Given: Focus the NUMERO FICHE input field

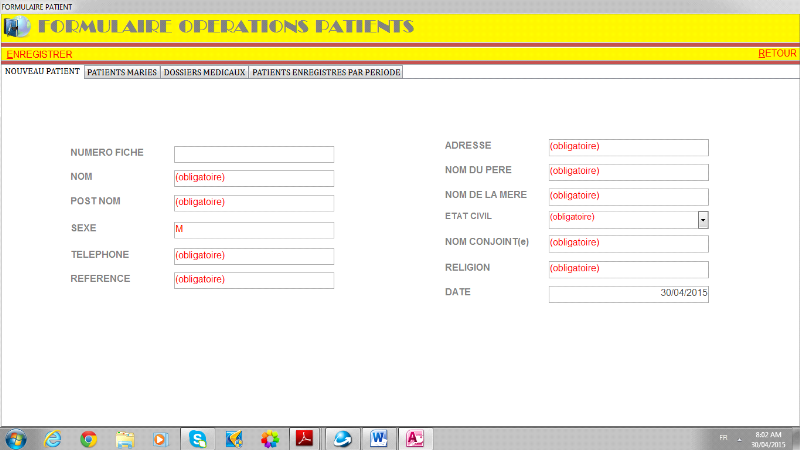Looking at the screenshot, I should click(x=254, y=154).
